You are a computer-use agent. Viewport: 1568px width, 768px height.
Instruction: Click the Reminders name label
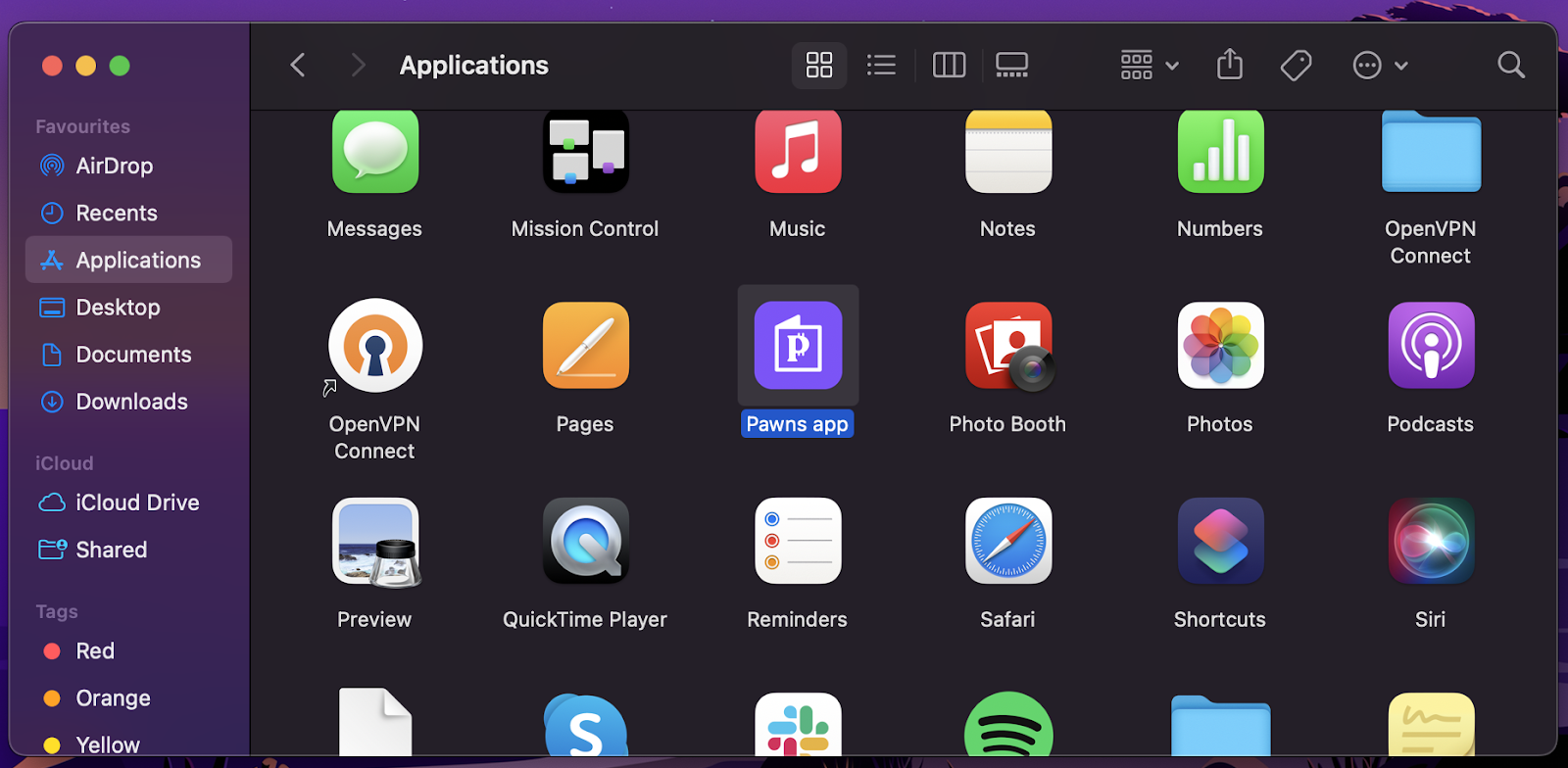797,619
